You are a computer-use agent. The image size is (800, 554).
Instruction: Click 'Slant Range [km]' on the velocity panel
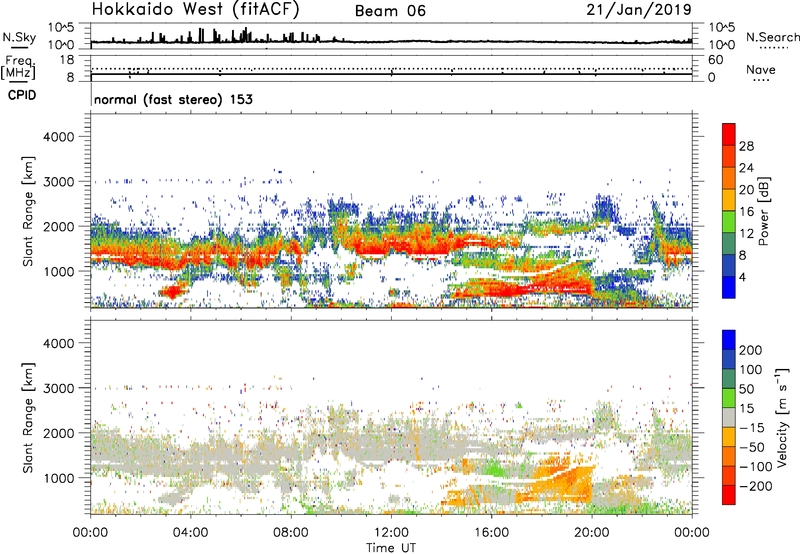[28, 418]
